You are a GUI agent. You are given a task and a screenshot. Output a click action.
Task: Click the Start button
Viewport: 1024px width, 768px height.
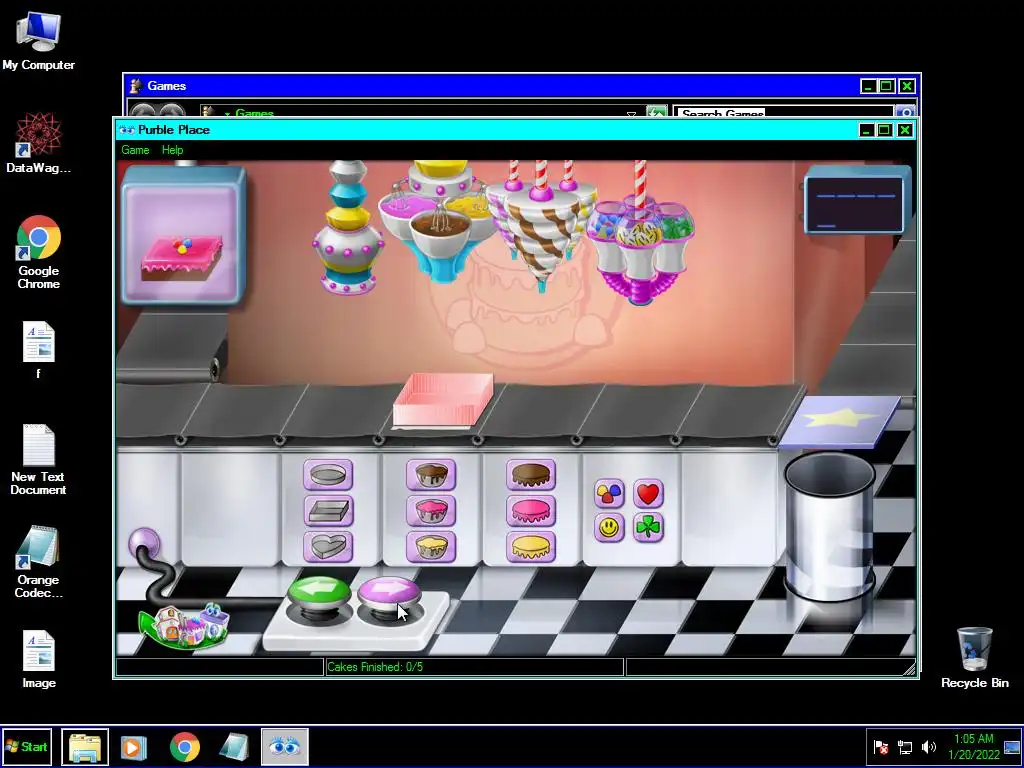(x=27, y=746)
